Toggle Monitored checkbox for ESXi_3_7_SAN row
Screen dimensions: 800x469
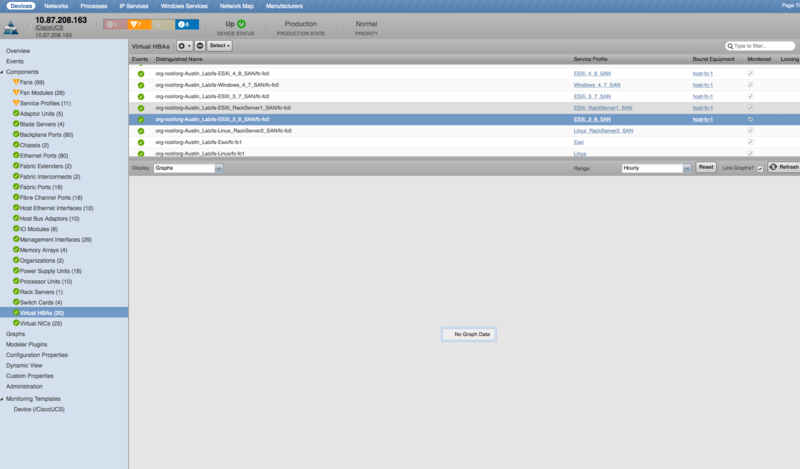coord(750,96)
